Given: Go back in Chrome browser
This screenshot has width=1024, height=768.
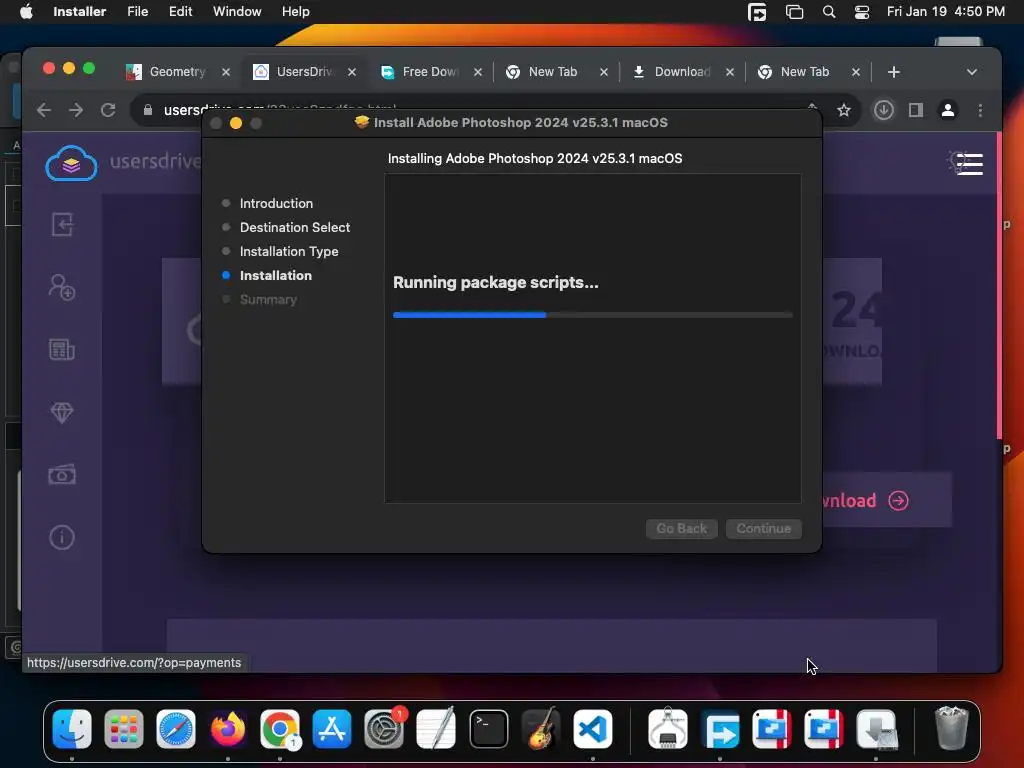Looking at the screenshot, I should click(44, 110).
